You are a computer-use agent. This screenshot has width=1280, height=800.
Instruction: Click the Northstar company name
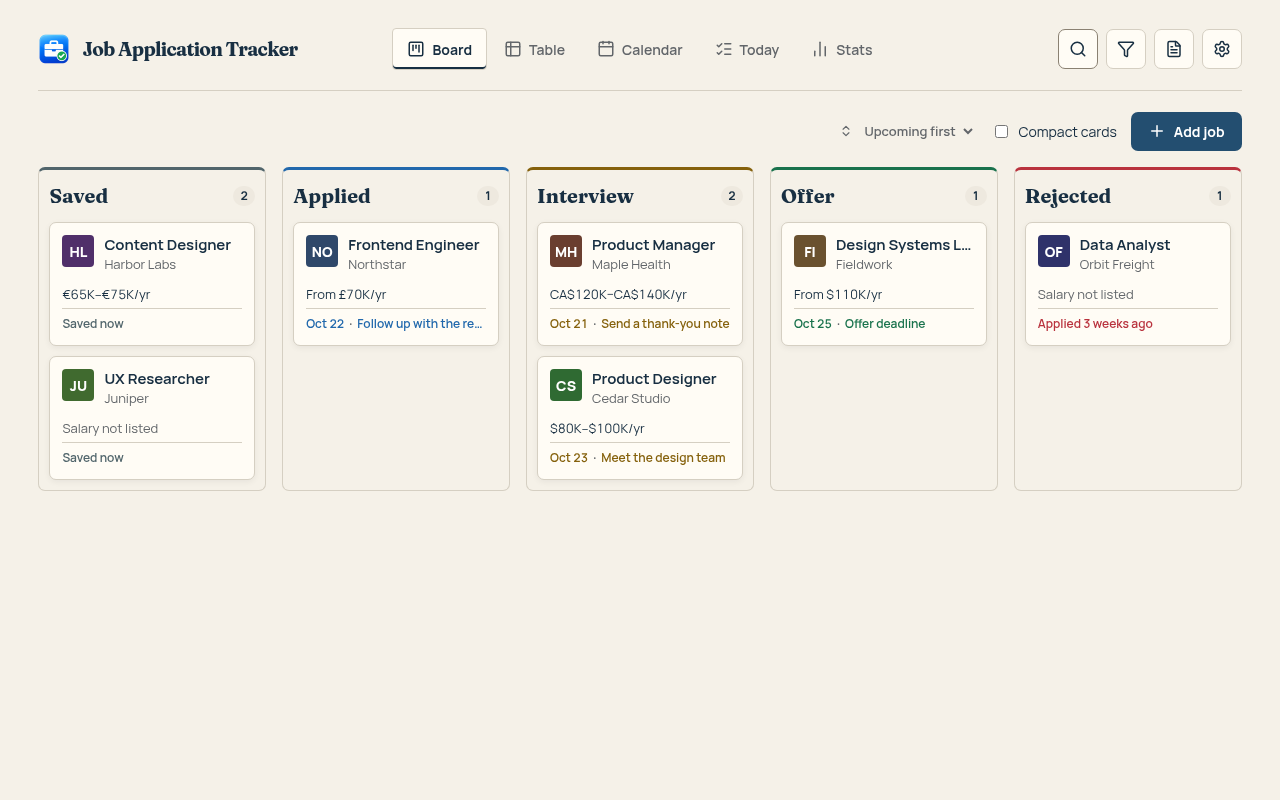377,265
